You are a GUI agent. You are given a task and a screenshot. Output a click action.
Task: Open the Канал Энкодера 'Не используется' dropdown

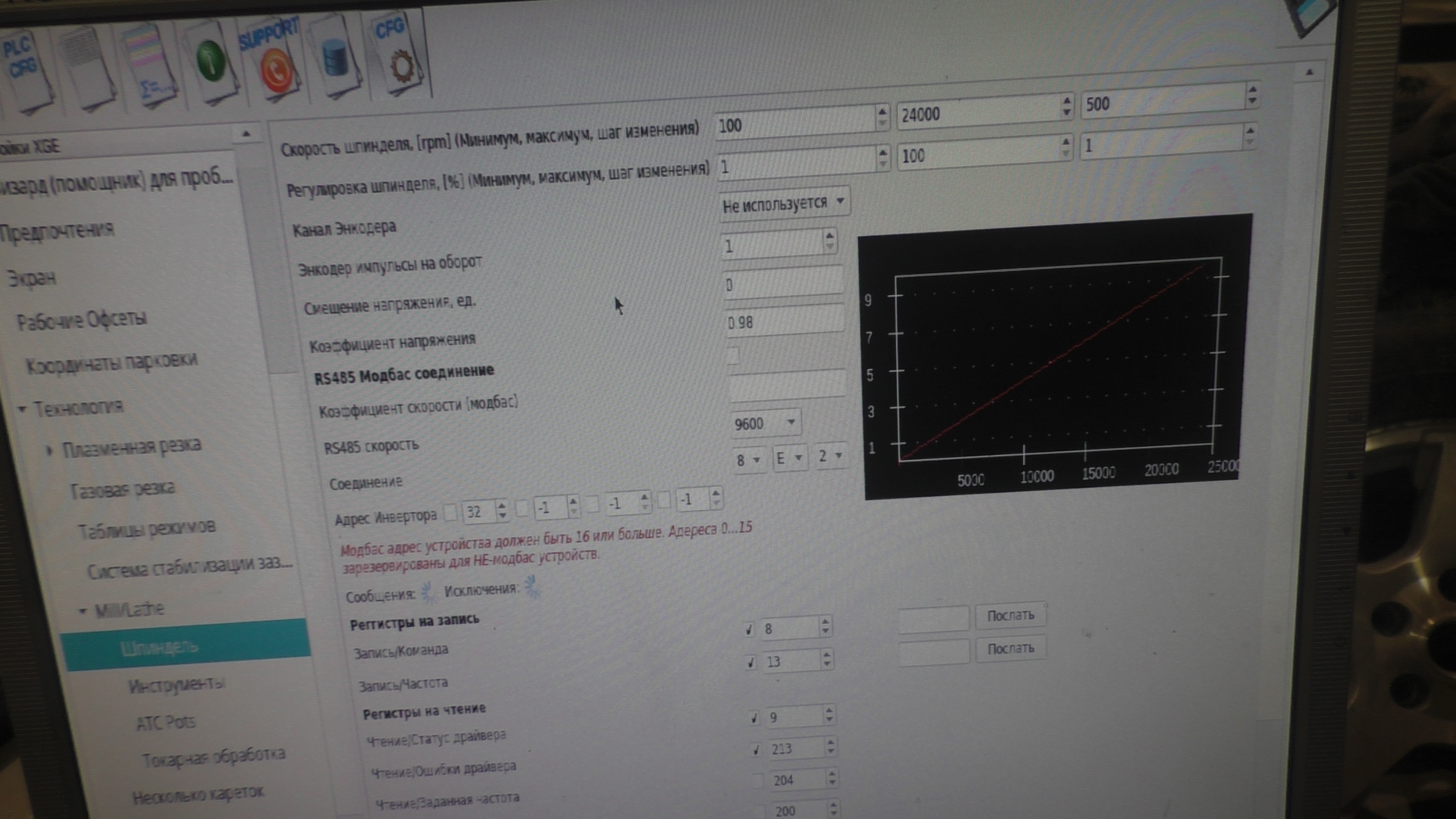(x=784, y=203)
